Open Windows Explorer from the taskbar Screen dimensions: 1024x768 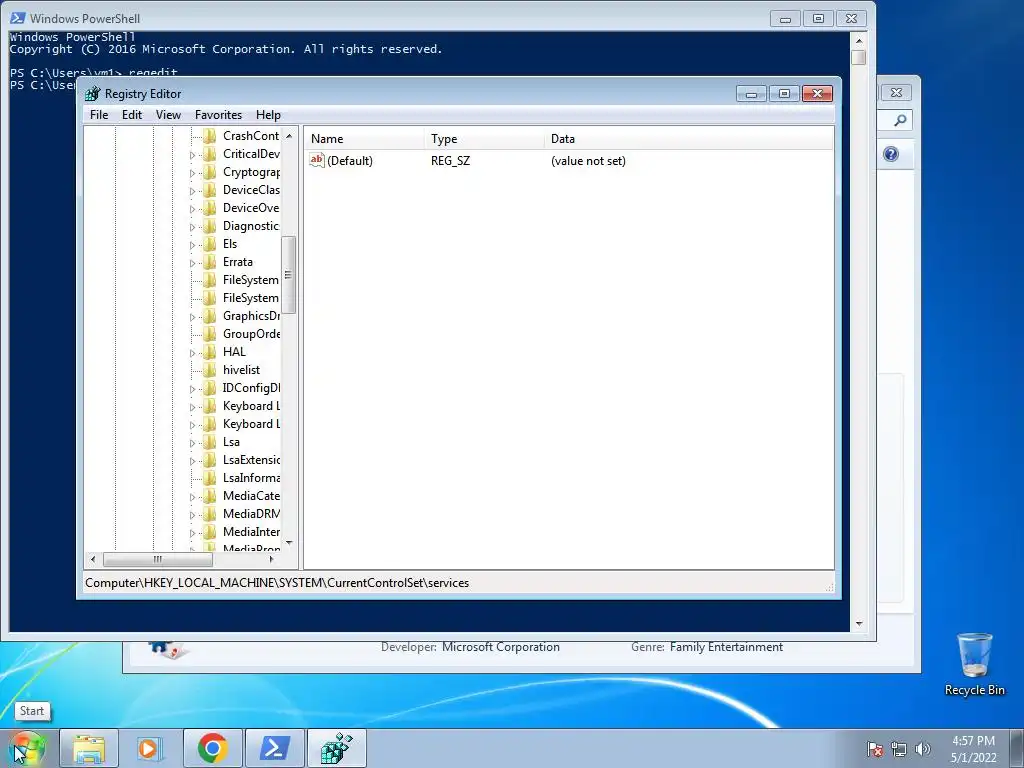89,748
